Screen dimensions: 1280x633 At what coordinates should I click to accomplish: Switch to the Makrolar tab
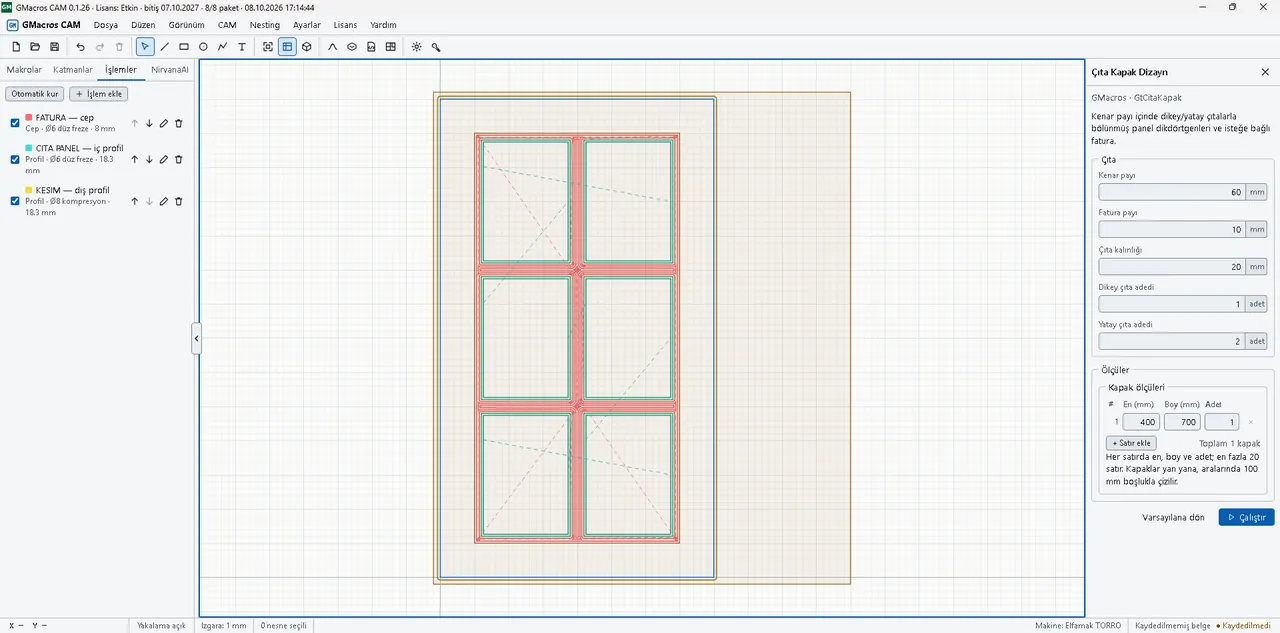pyautogui.click(x=24, y=70)
